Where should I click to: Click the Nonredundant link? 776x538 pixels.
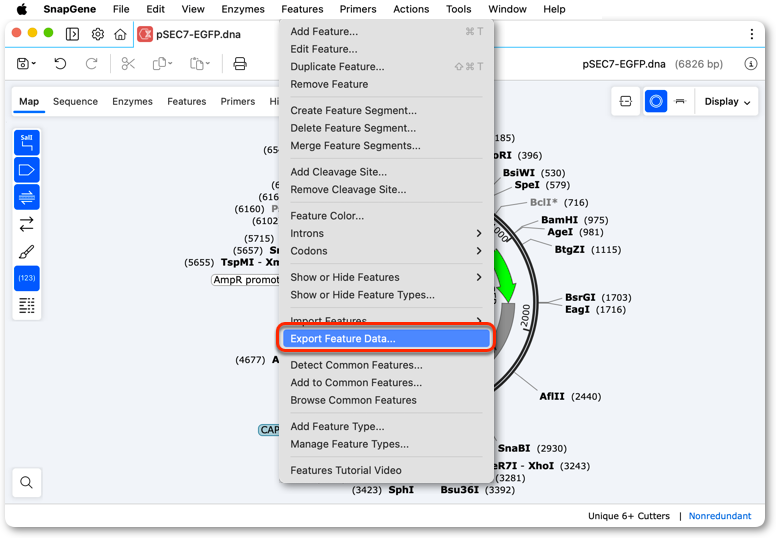coord(720,516)
